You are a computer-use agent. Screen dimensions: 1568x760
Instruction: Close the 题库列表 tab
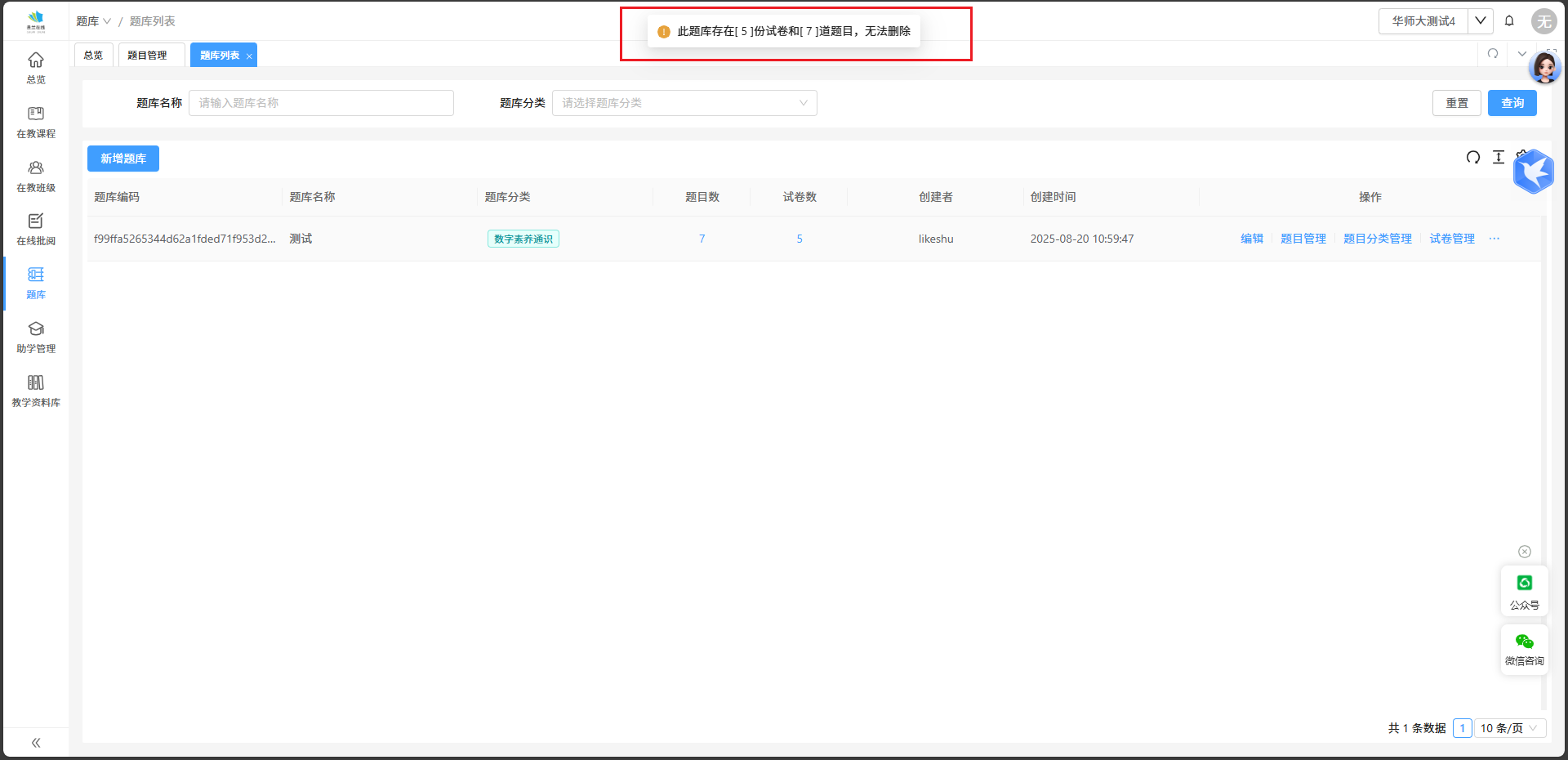(x=249, y=56)
